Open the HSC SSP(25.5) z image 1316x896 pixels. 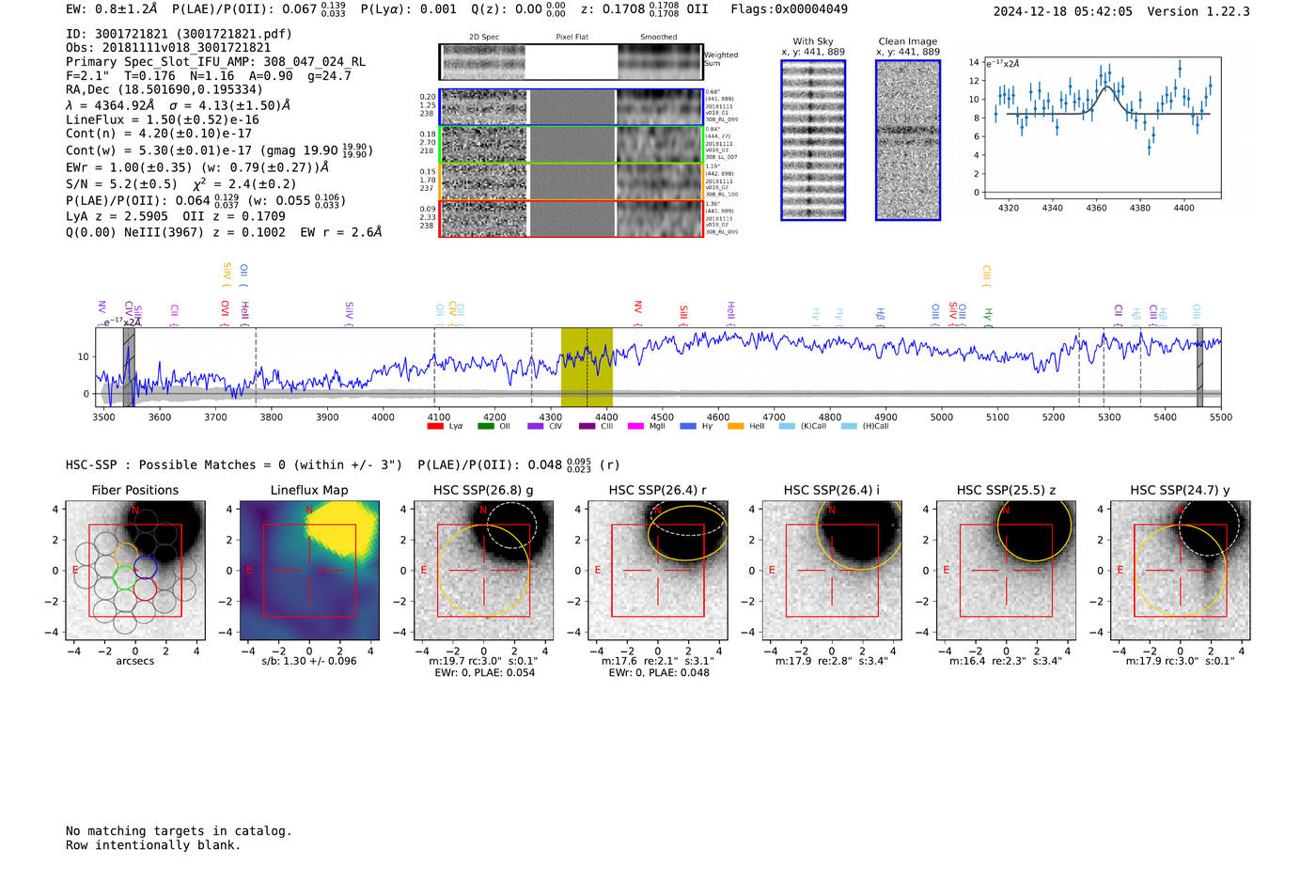[1006, 571]
